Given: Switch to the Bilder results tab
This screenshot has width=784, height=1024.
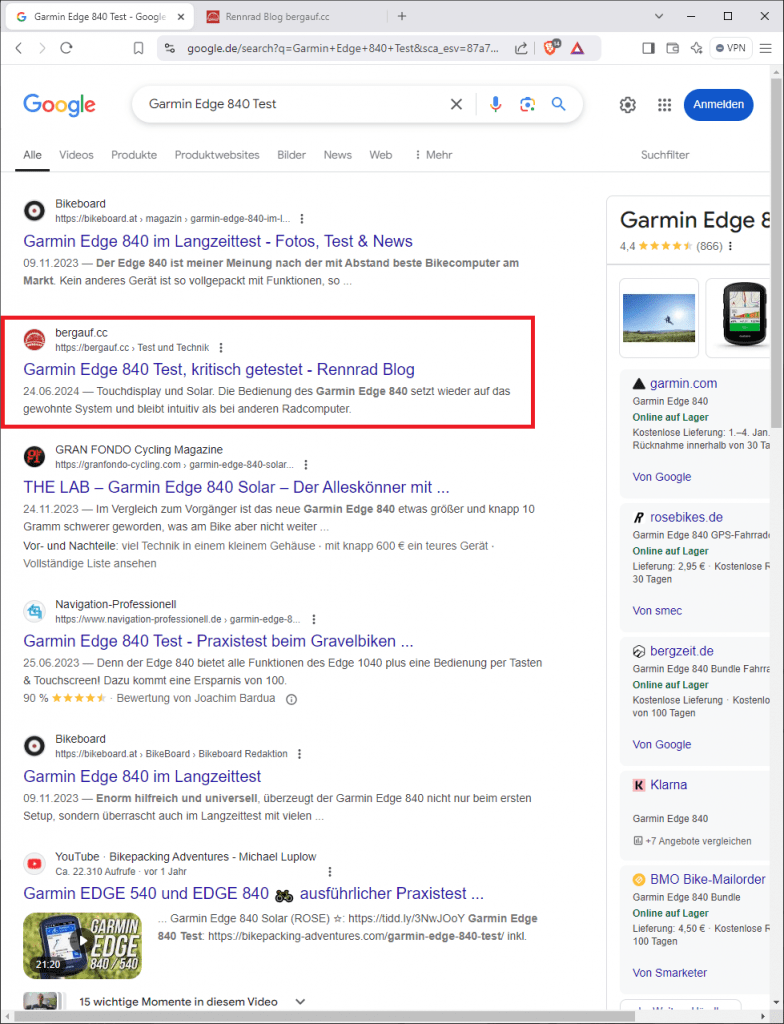Looking at the screenshot, I should (291, 155).
